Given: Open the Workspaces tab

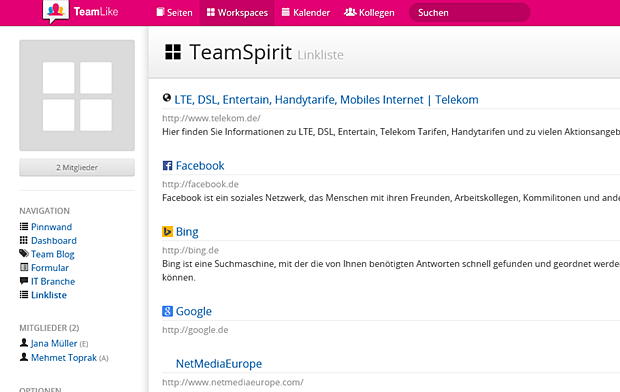Looking at the screenshot, I should coord(237,13).
